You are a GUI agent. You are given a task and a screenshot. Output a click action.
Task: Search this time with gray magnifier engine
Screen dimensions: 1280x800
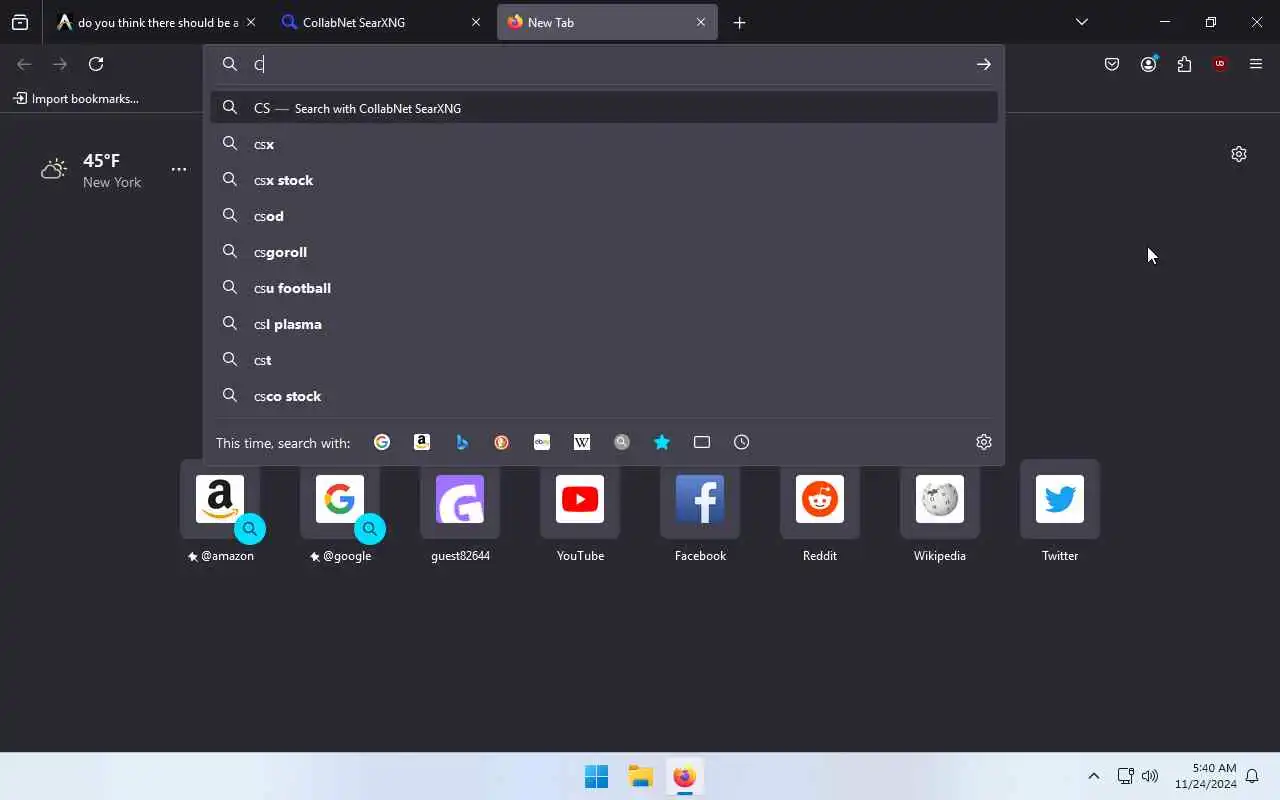[622, 442]
